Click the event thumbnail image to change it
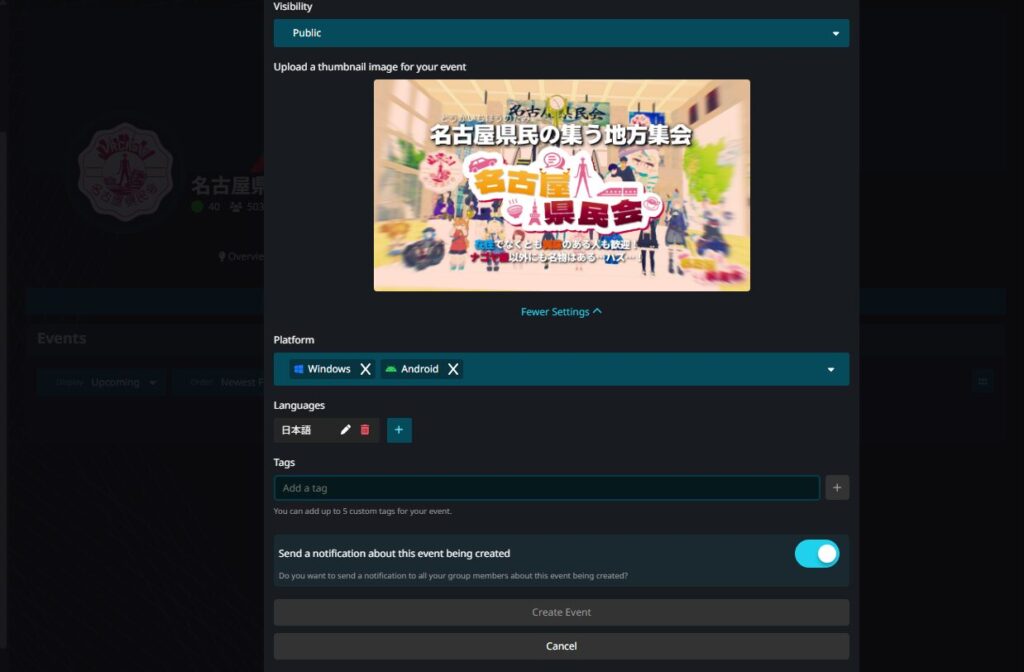Screen dimensions: 1024x672 [562, 185]
